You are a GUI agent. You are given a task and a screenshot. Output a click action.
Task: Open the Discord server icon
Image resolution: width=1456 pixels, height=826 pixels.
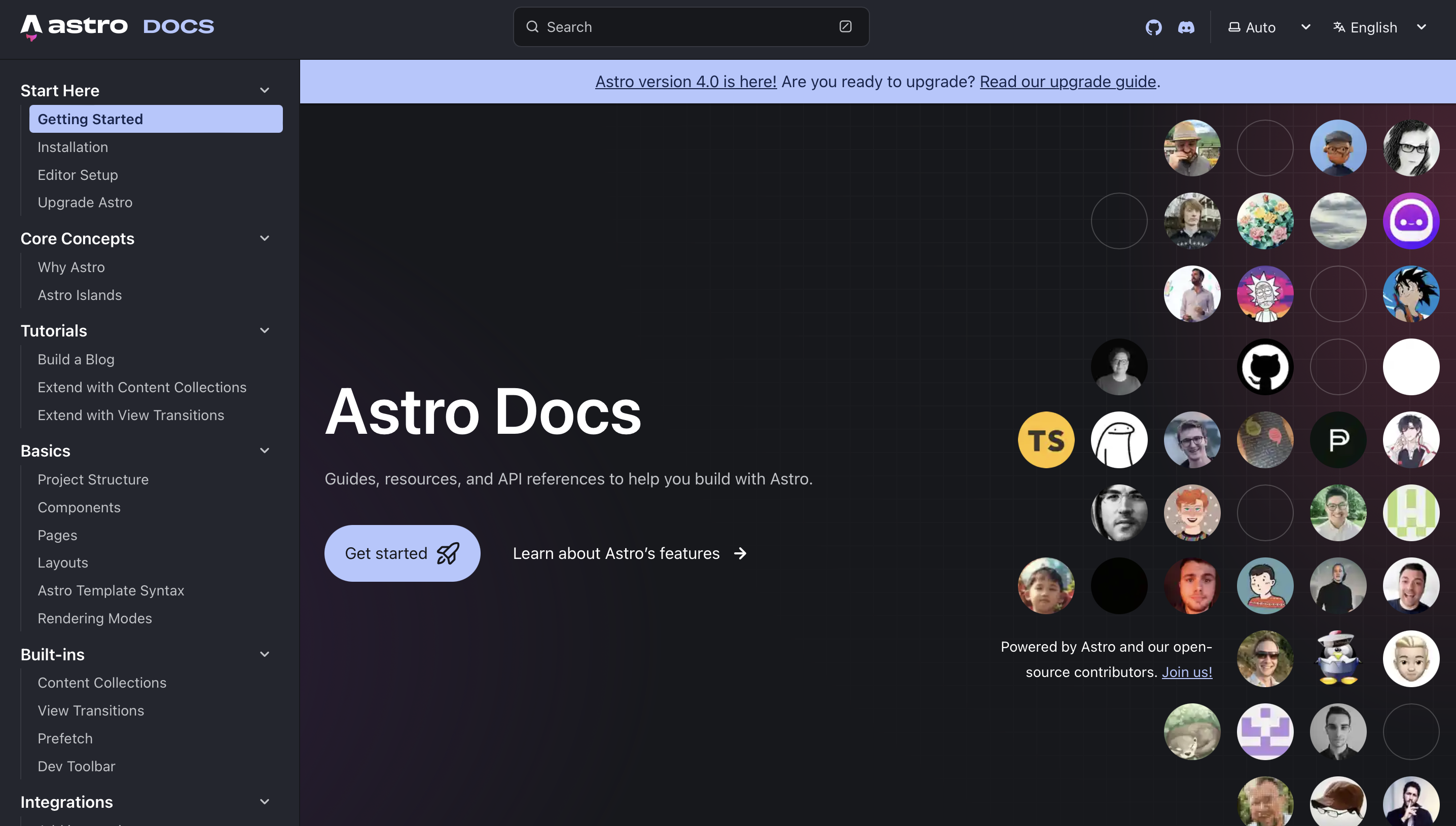(x=1186, y=27)
